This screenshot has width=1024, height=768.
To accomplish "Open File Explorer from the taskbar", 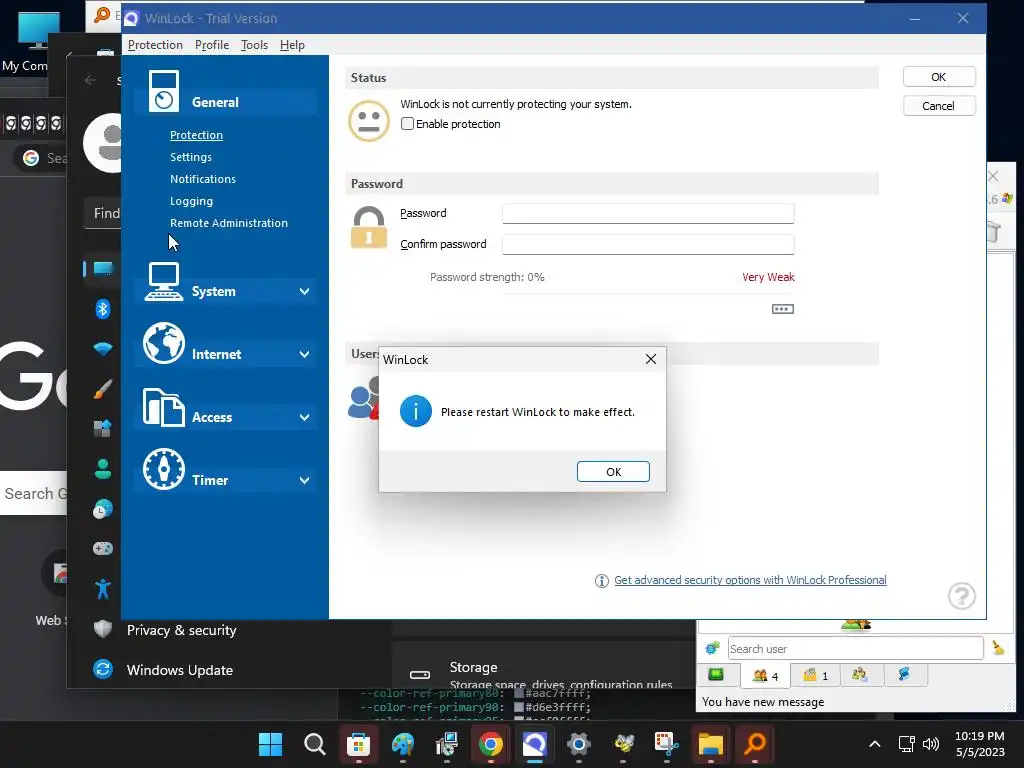I will (x=711, y=744).
